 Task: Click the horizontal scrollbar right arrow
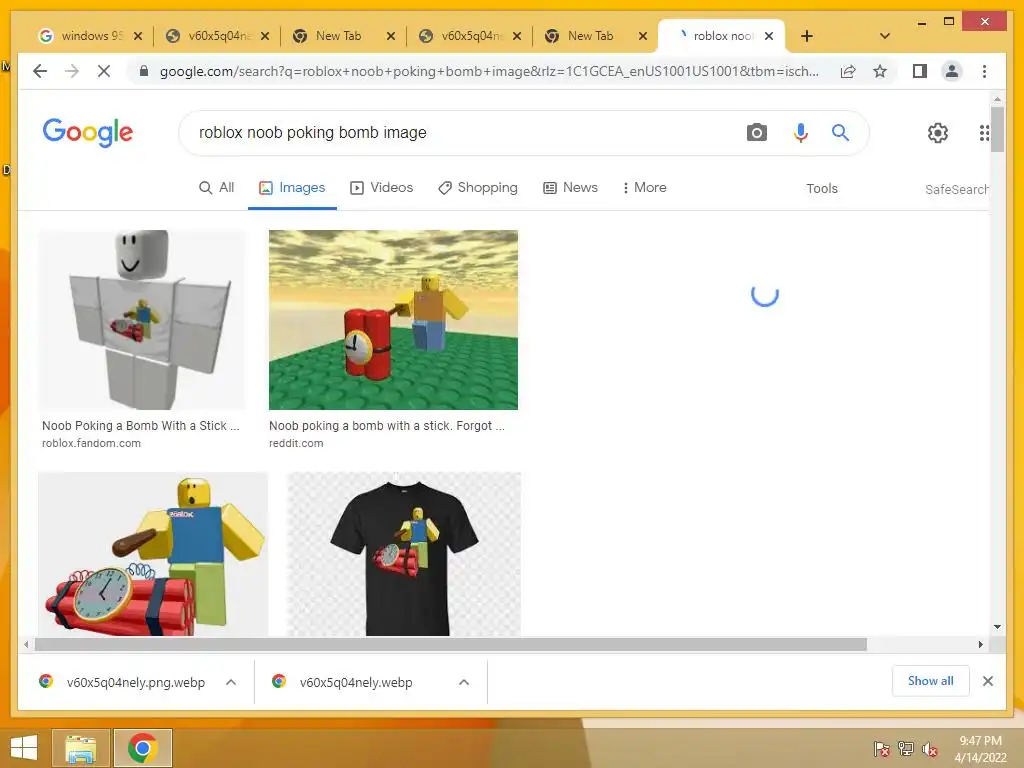click(980, 645)
